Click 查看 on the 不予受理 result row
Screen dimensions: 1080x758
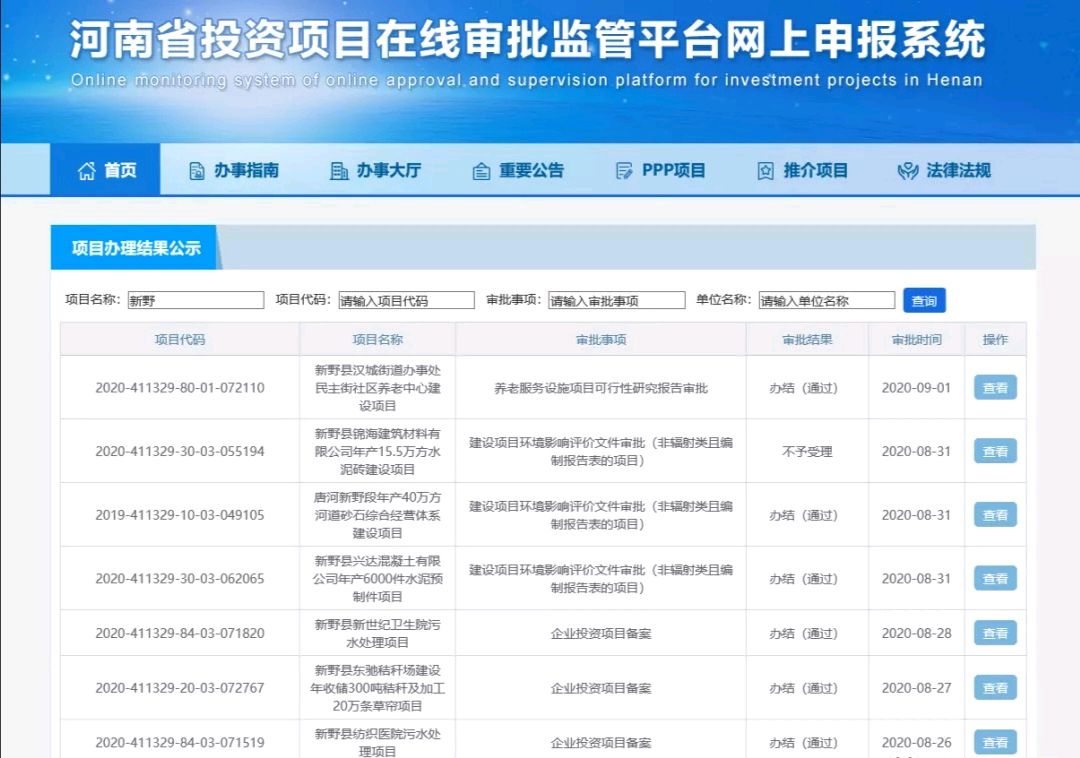pyautogui.click(x=994, y=451)
